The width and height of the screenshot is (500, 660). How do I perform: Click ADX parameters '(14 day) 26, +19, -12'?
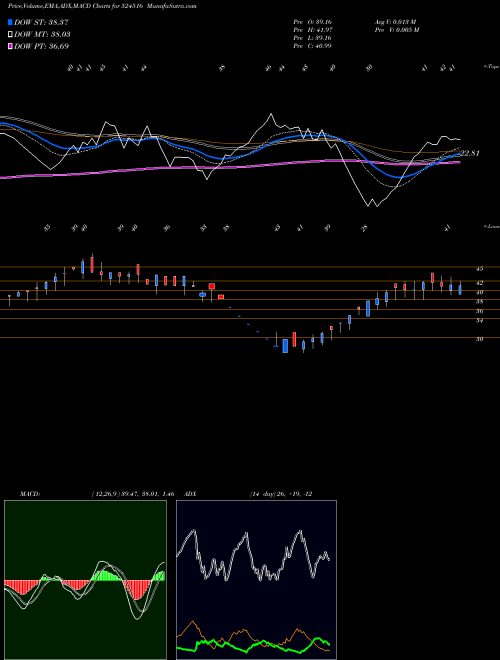(281, 494)
